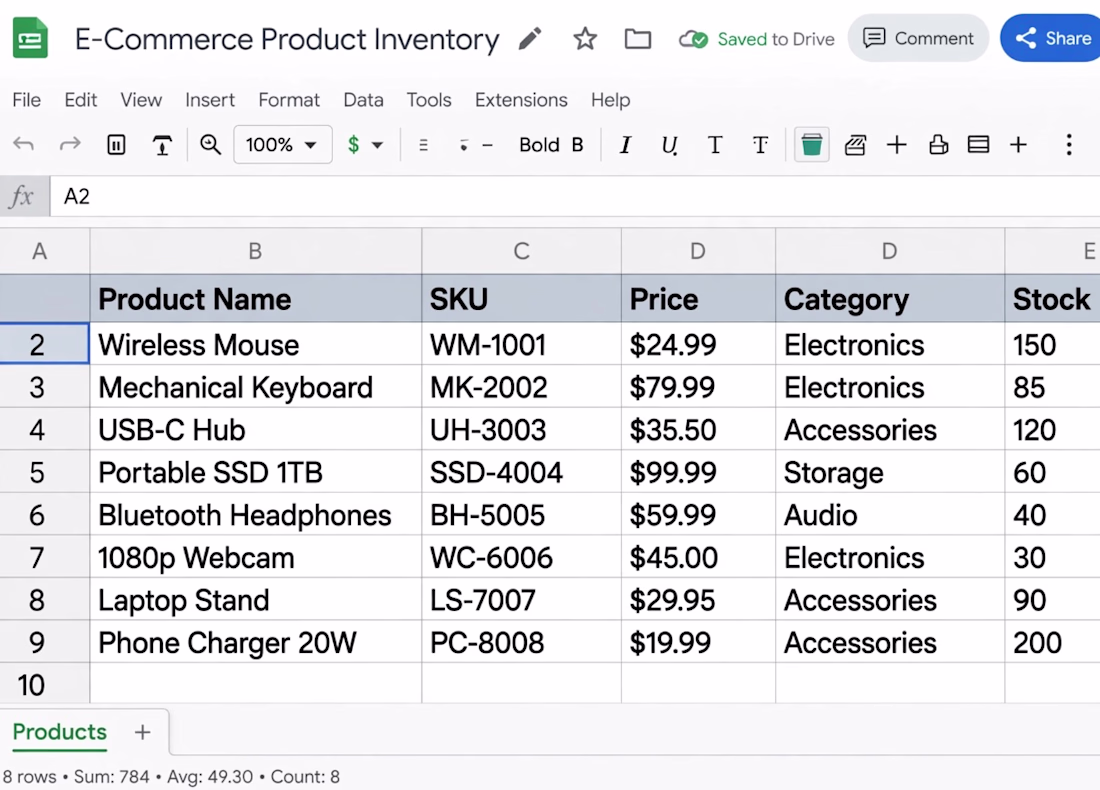Add a new sheet with the plus button
The width and height of the screenshot is (1100, 790).
(142, 732)
